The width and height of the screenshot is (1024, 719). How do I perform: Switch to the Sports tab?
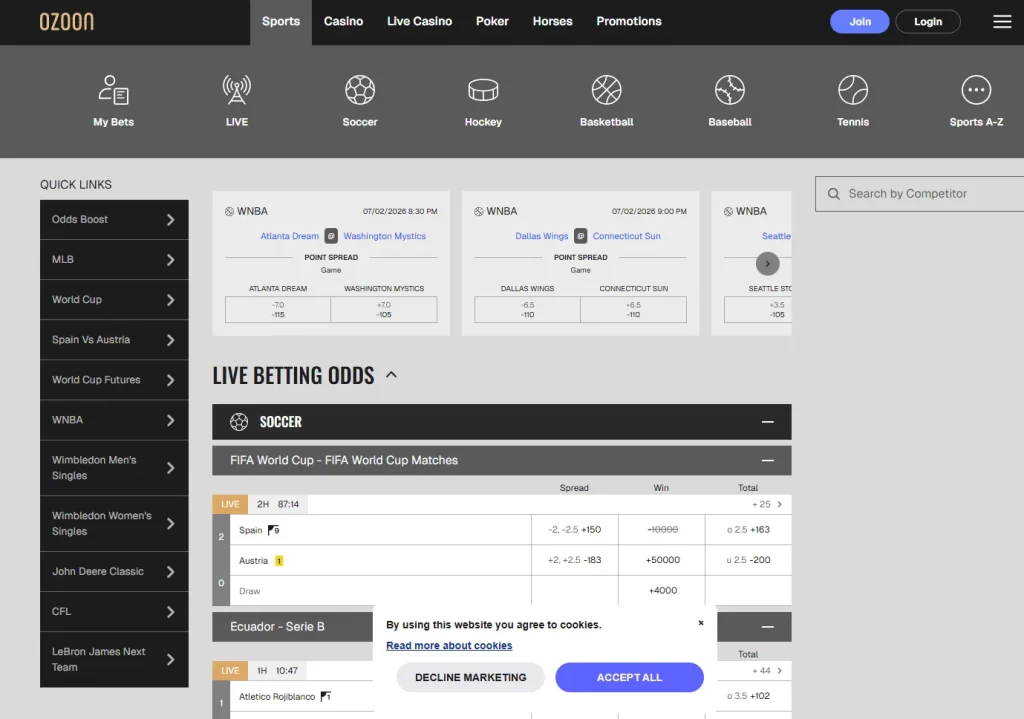[281, 22]
